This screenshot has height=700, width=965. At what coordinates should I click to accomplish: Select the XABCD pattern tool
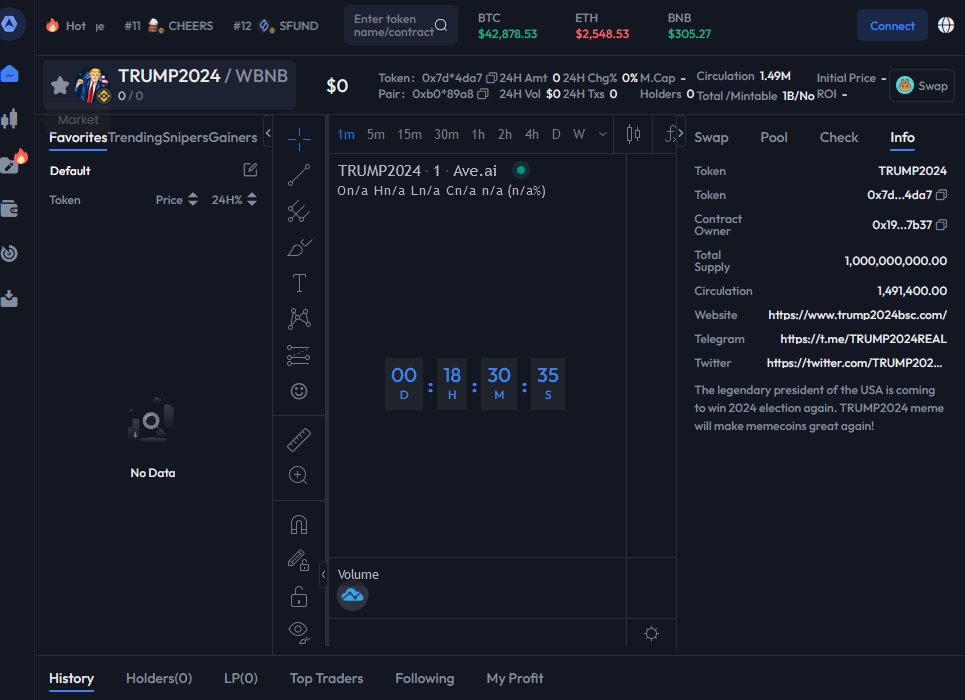click(x=299, y=319)
